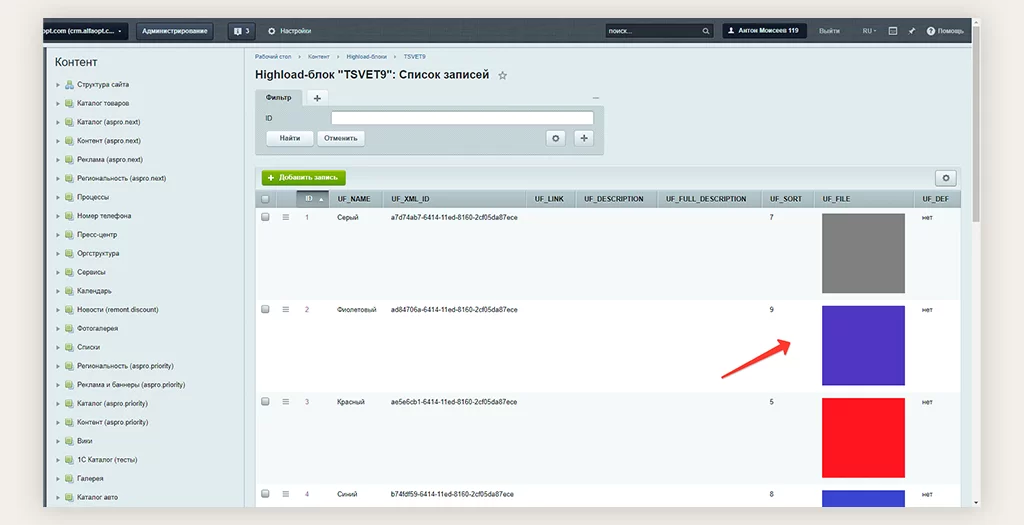
Task: Open the hamburger actions menu for row 1 Серый
Action: click(285, 217)
